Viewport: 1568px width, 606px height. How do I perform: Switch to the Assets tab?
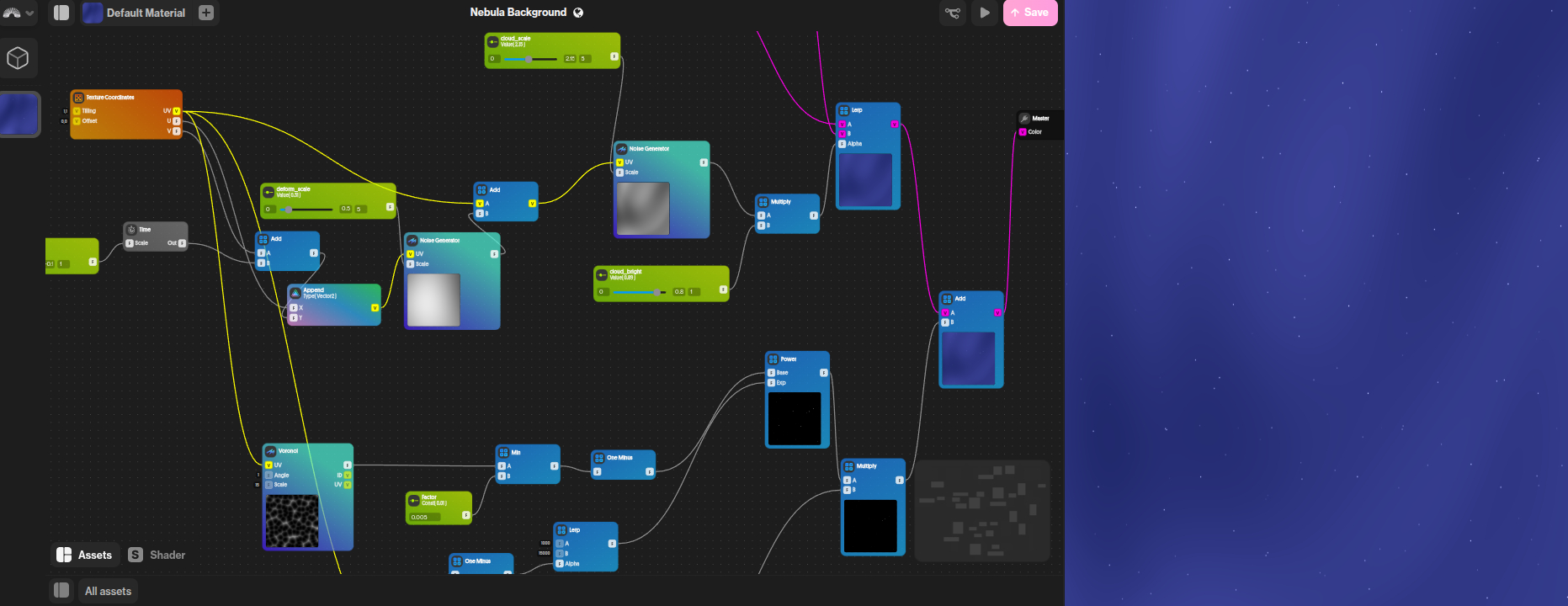pyautogui.click(x=84, y=555)
